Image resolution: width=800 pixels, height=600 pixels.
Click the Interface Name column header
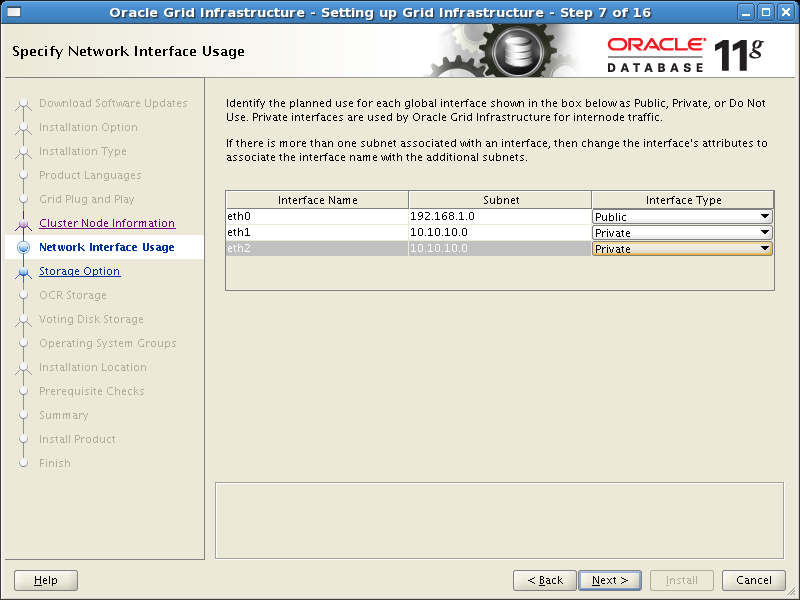pos(317,200)
